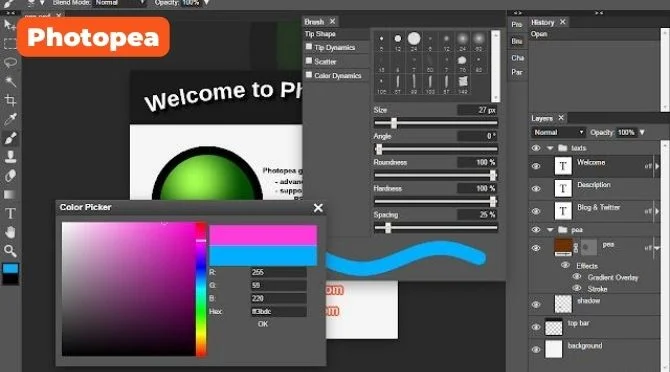This screenshot has height=372, width=670.
Task: Click the Hardness slider handle
Action: point(493,202)
